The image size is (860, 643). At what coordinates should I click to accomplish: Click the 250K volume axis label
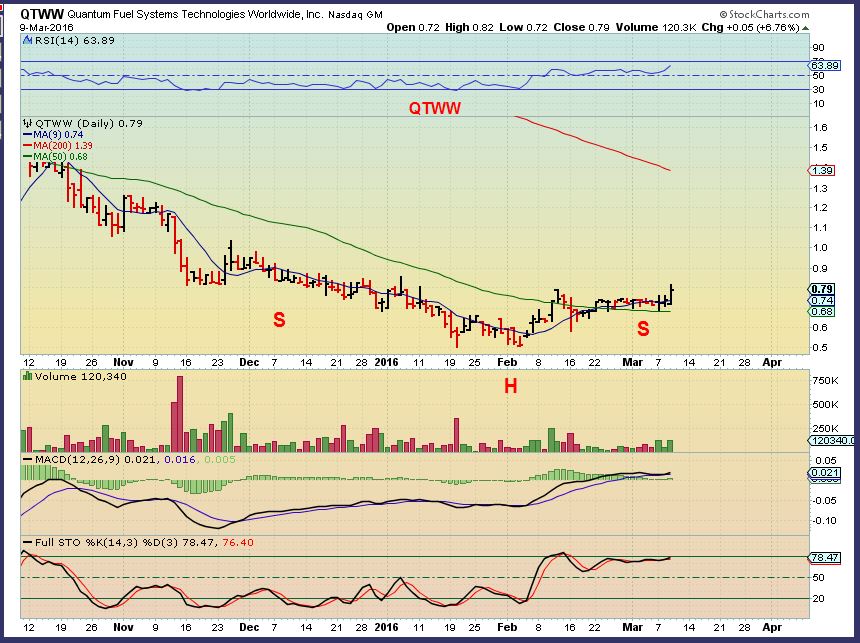825,428
